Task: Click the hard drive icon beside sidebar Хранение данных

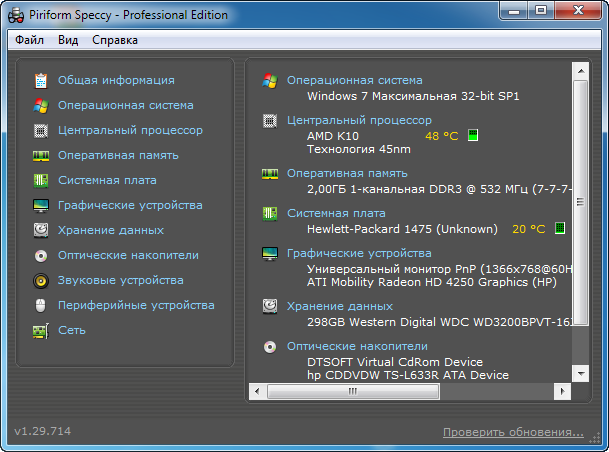Action: [x=41, y=230]
